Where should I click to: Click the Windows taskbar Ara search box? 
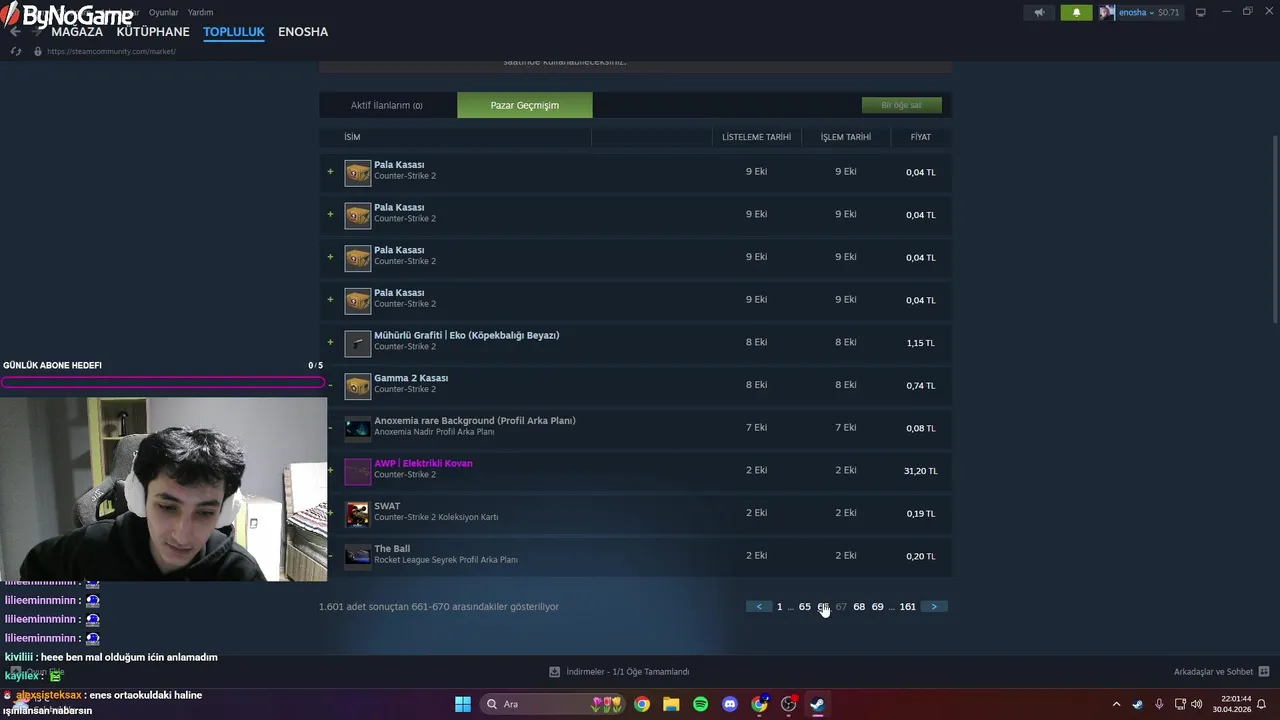[555, 704]
